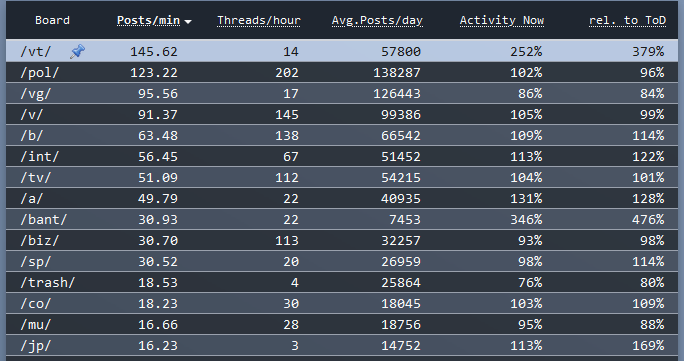Click the 32257 average posts value
Viewport: 684px width, 361px height.
401,240
